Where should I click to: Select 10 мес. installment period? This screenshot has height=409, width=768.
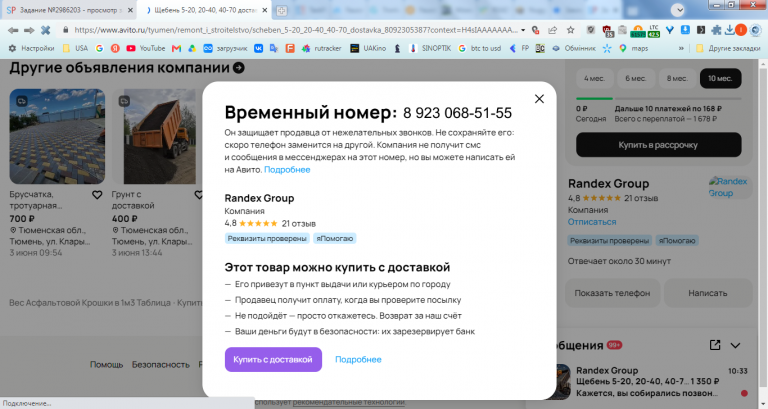coord(720,78)
